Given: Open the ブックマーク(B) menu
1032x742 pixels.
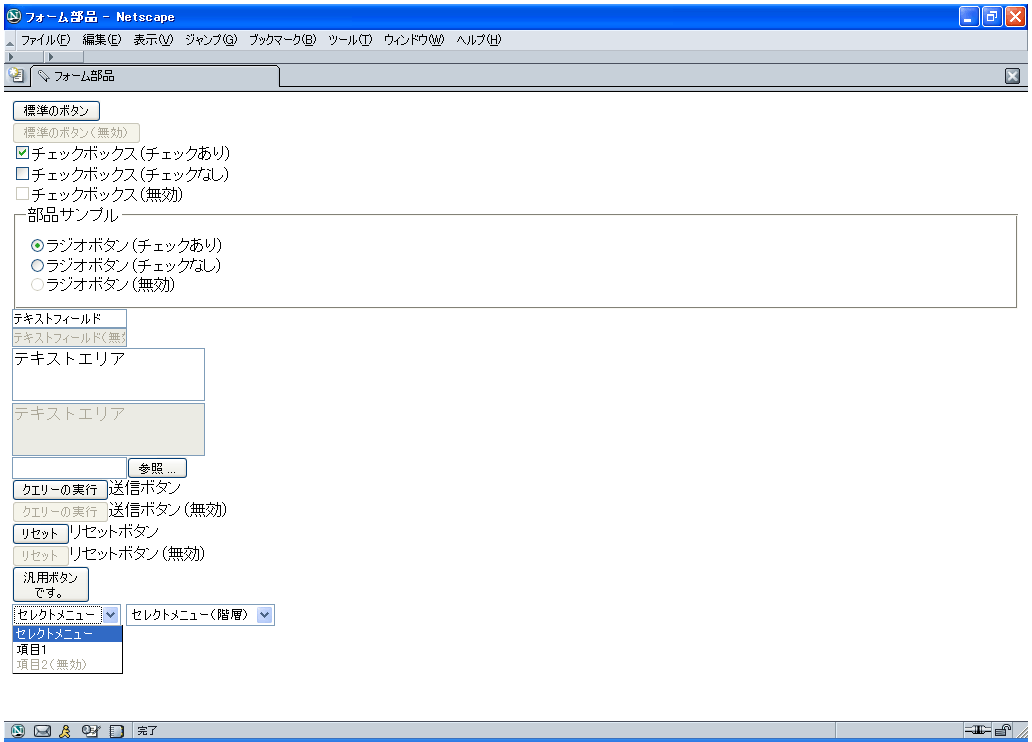Looking at the screenshot, I should [x=282, y=40].
